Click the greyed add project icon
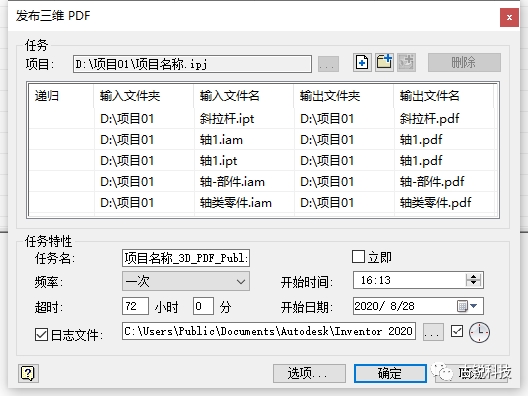 click(406, 62)
